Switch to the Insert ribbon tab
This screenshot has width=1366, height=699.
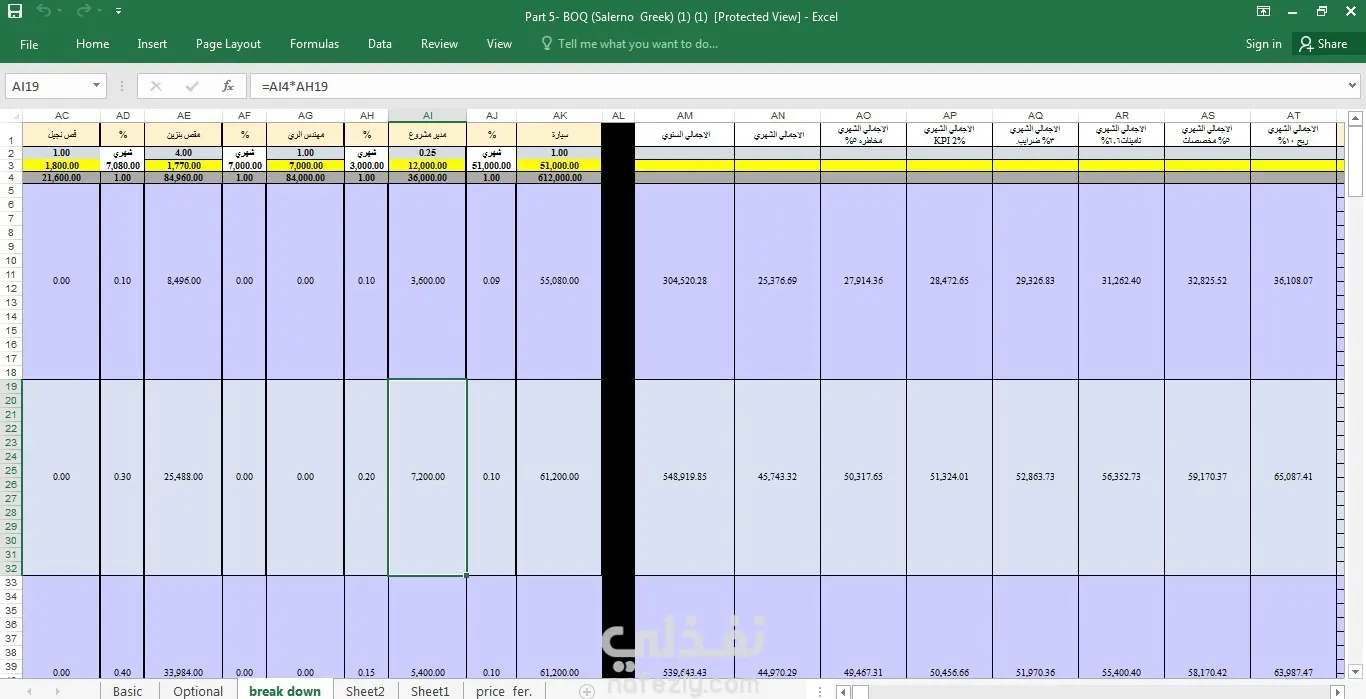tap(152, 44)
